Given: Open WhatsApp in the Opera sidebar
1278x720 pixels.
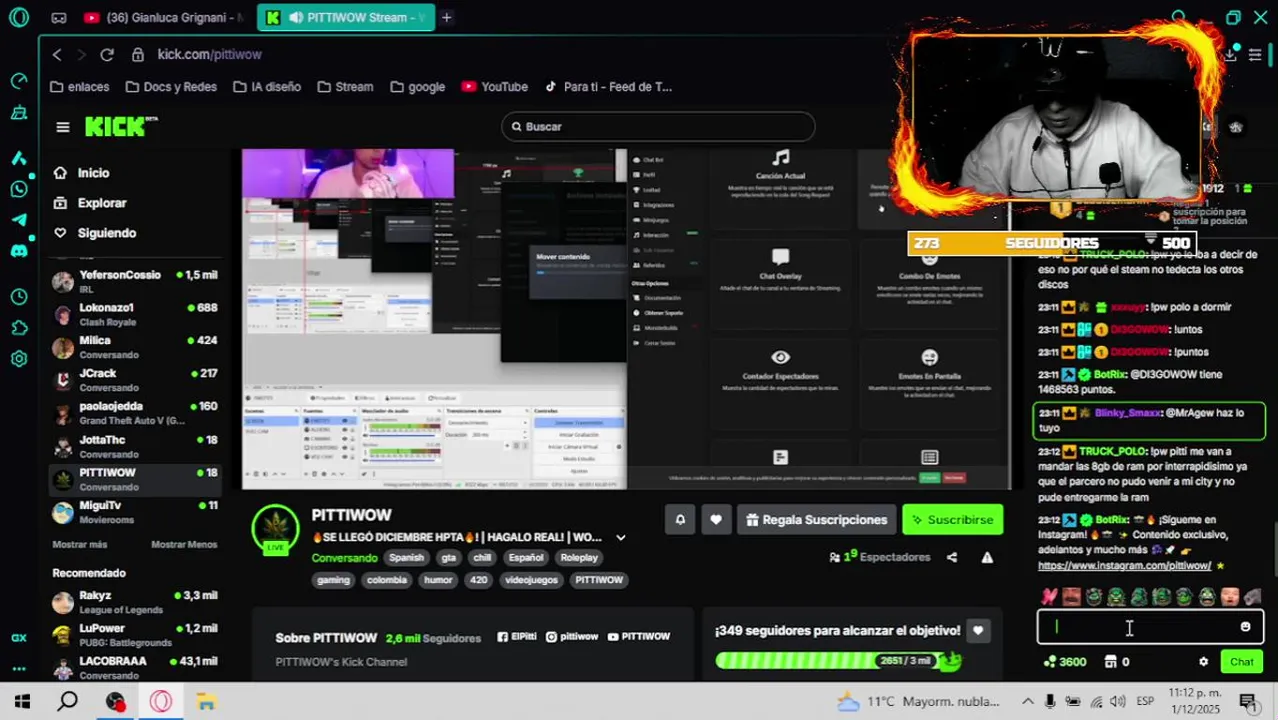Looking at the screenshot, I should click(x=19, y=189).
